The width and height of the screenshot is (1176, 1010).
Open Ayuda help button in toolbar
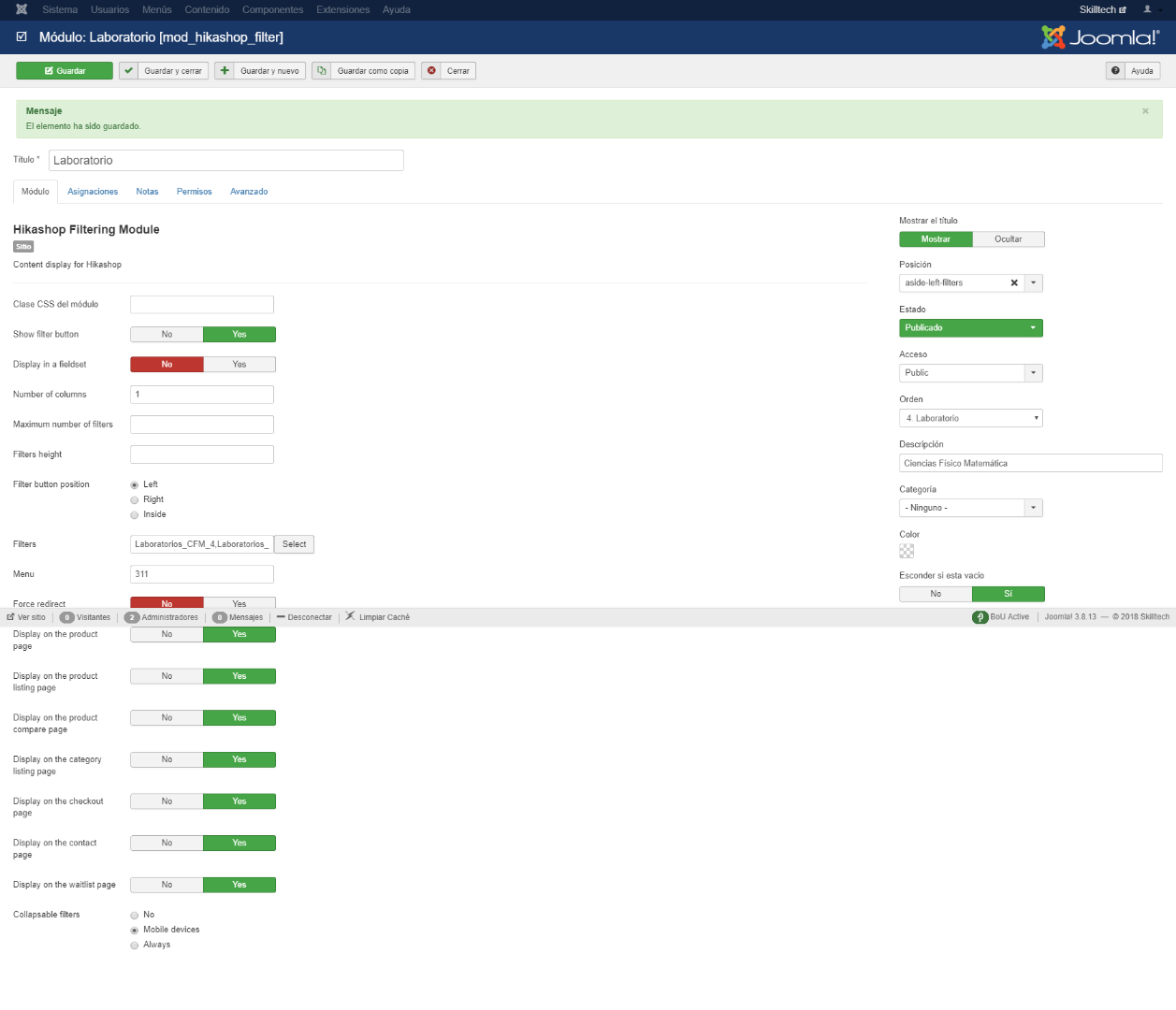coord(1133,71)
